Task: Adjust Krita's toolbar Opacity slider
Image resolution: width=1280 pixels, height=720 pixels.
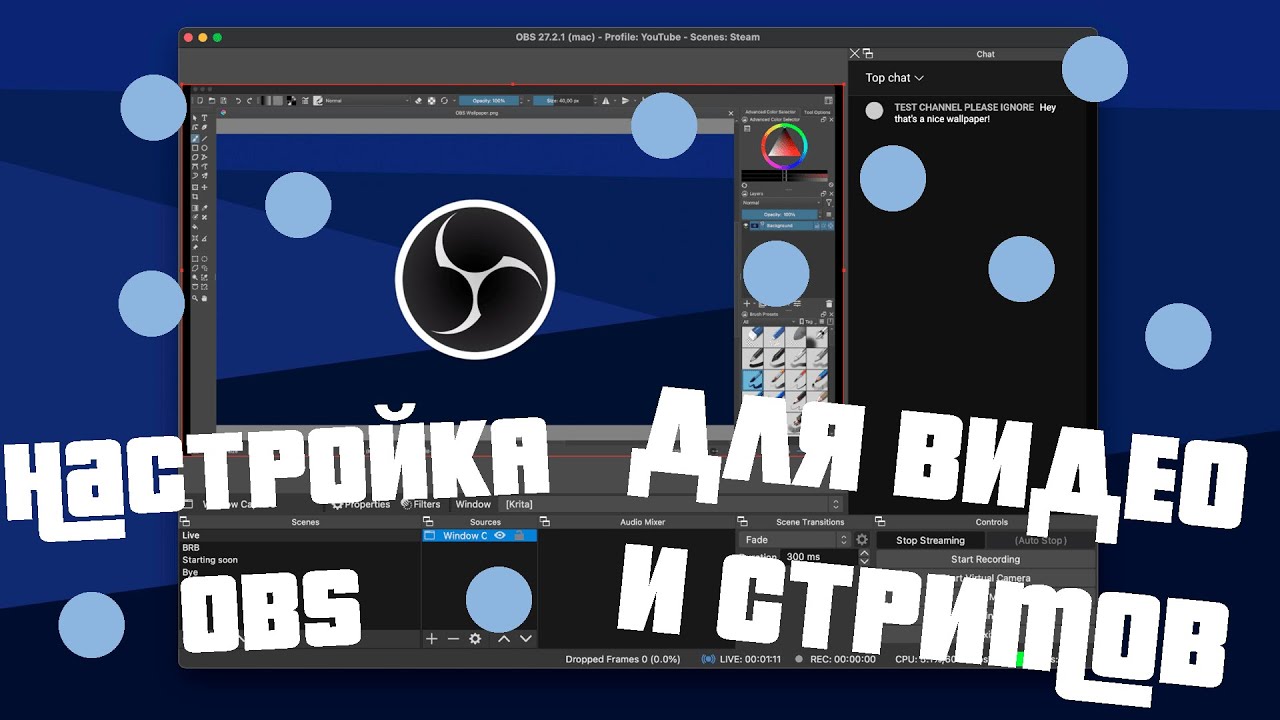Action: point(490,100)
